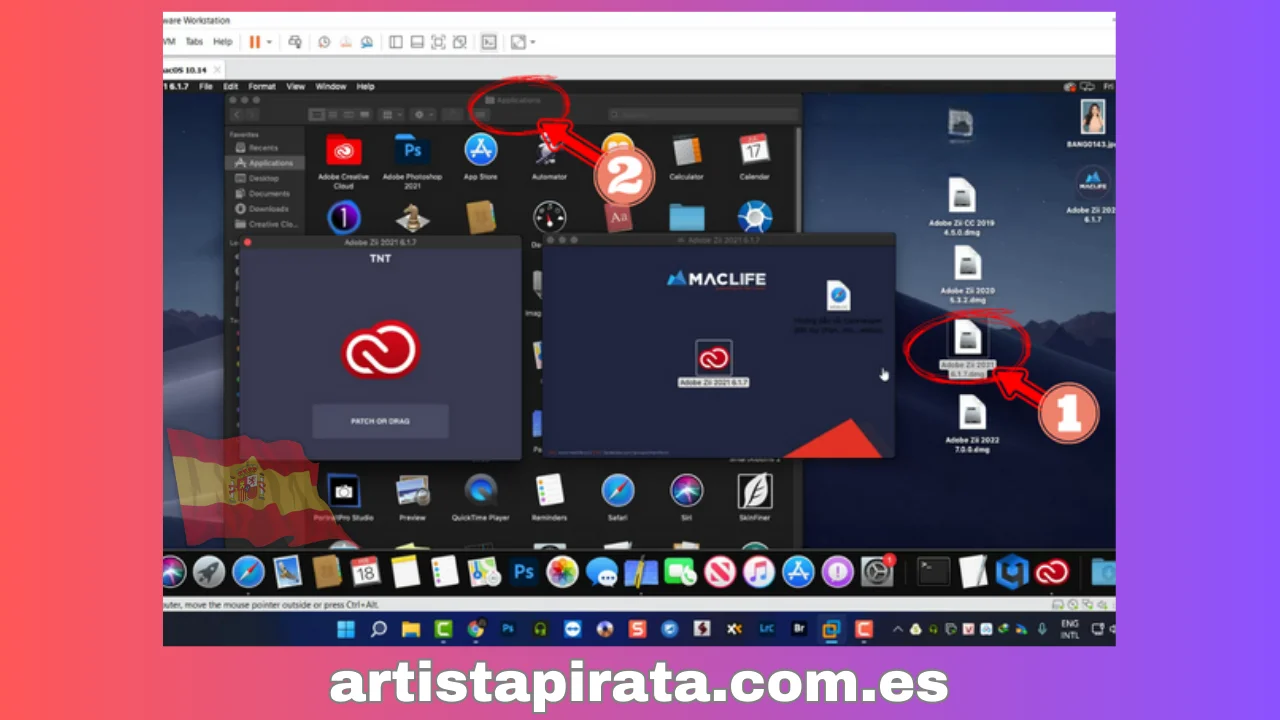Open Adobe Creative Cloud in the Finder Applications window
1280x720 pixels.
pos(343,151)
